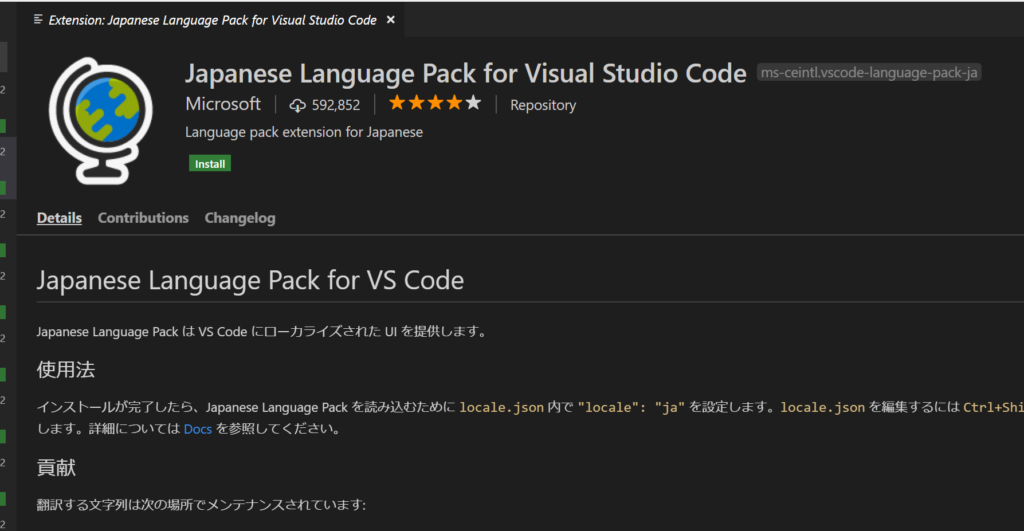1024x531 pixels.
Task: Click the 592,852 install count
Action: pyautogui.click(x=336, y=105)
